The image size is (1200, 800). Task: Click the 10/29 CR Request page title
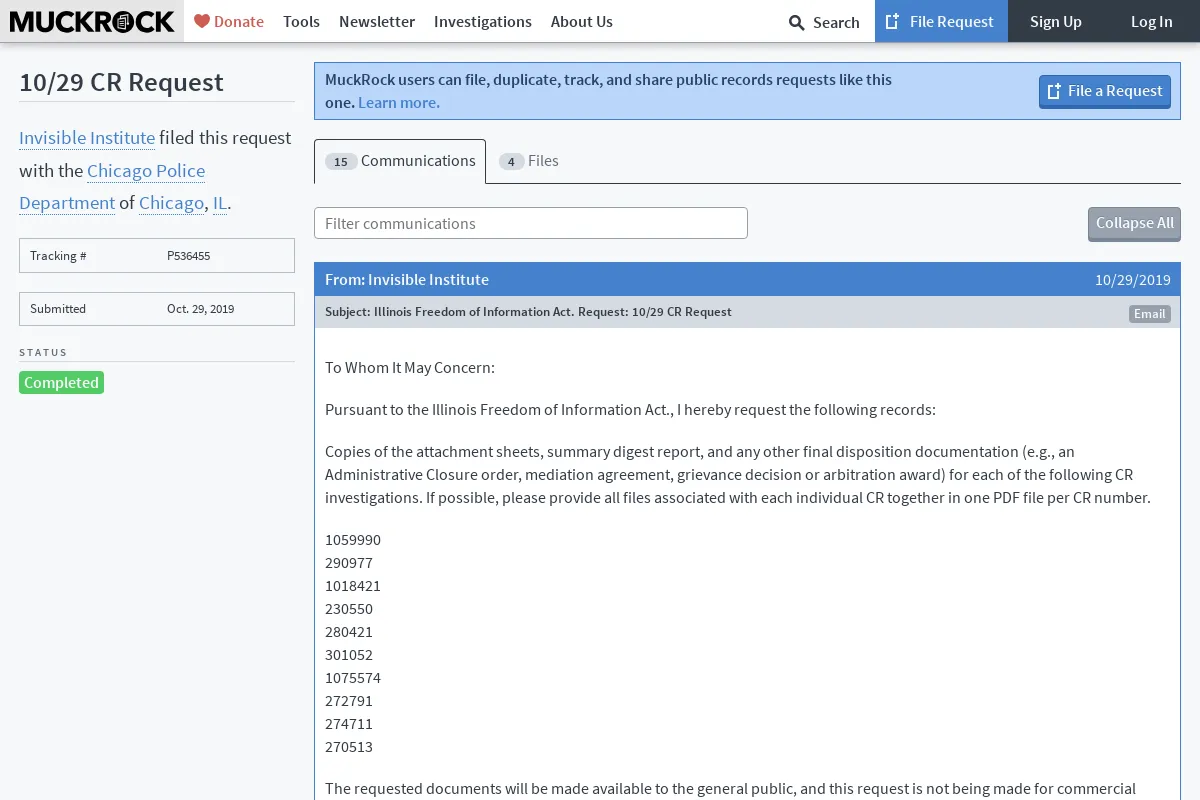[x=121, y=82]
